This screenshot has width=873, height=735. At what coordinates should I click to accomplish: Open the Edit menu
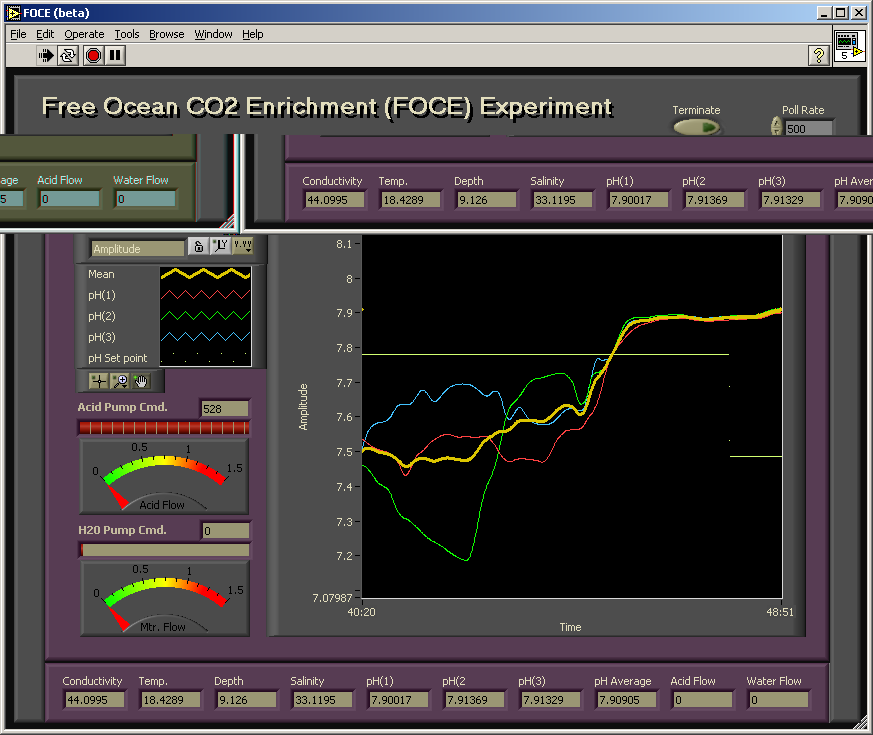(45, 34)
